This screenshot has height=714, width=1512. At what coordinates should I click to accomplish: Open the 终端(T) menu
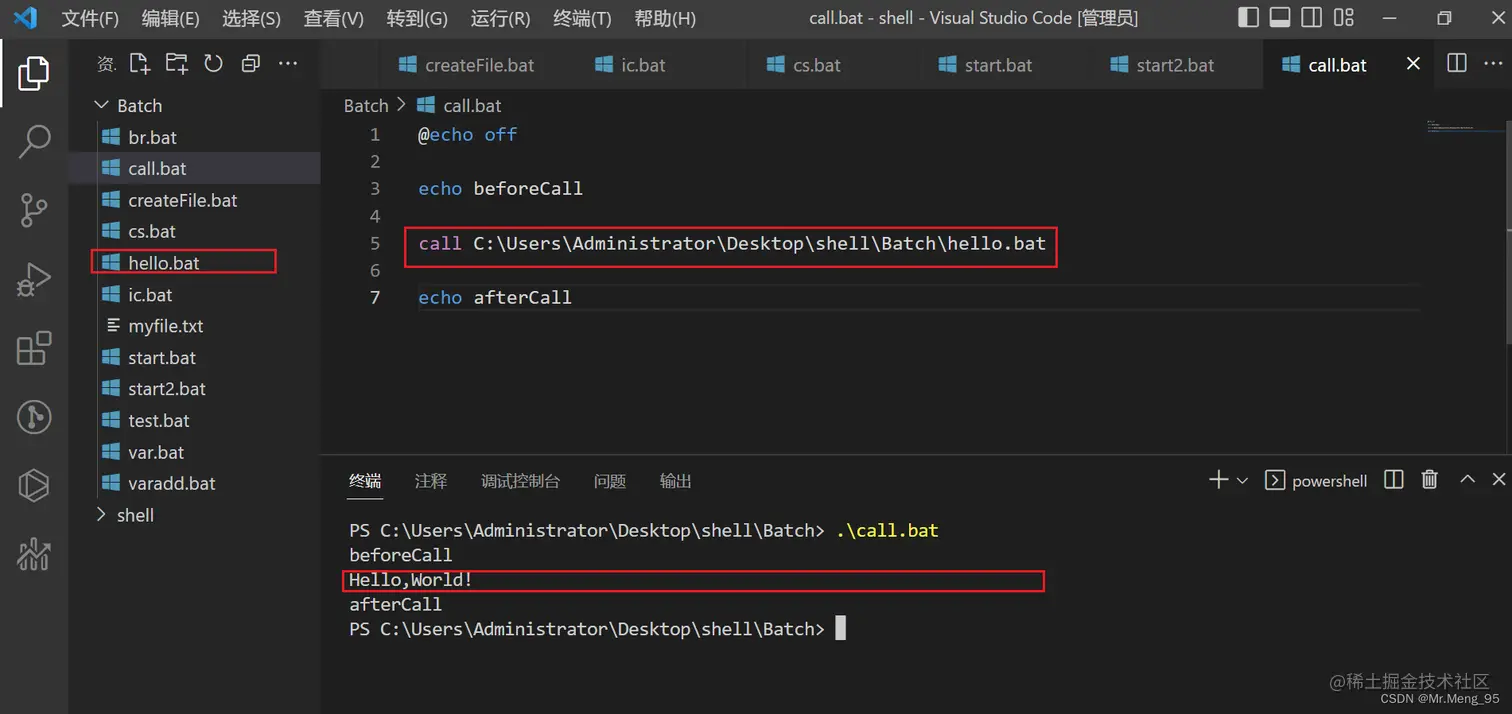582,19
